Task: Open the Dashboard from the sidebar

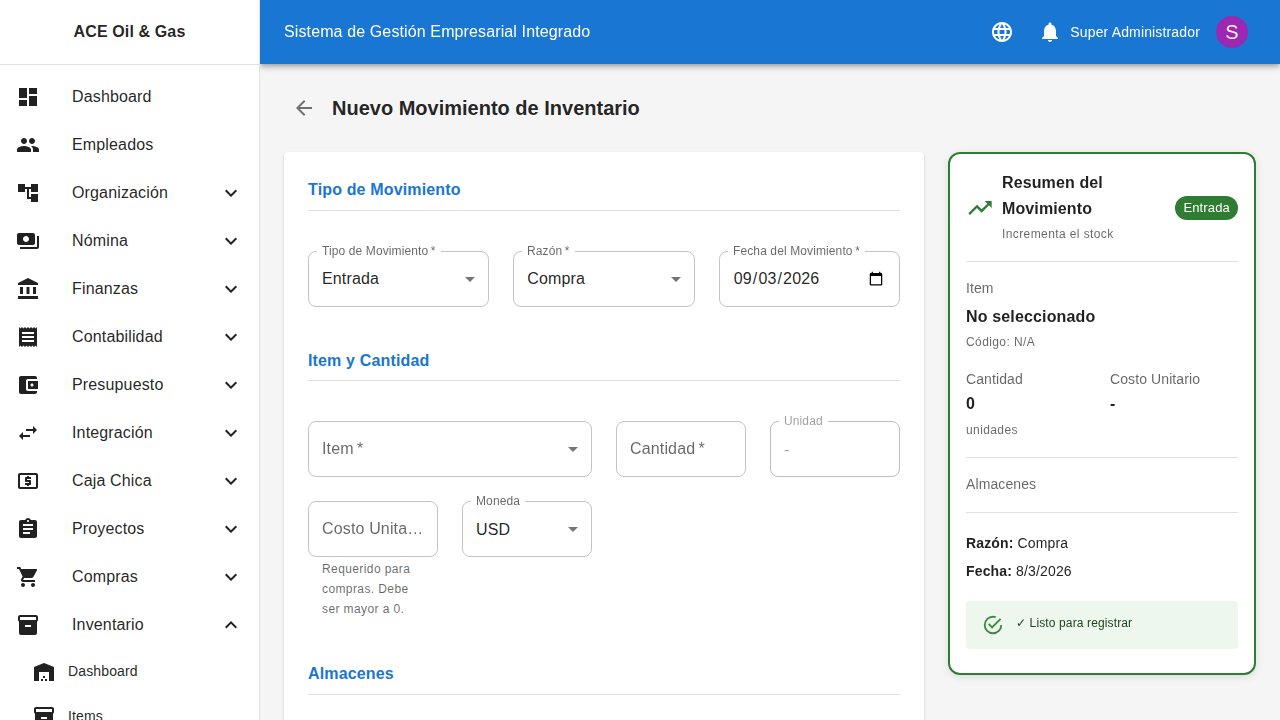Action: pos(28,96)
